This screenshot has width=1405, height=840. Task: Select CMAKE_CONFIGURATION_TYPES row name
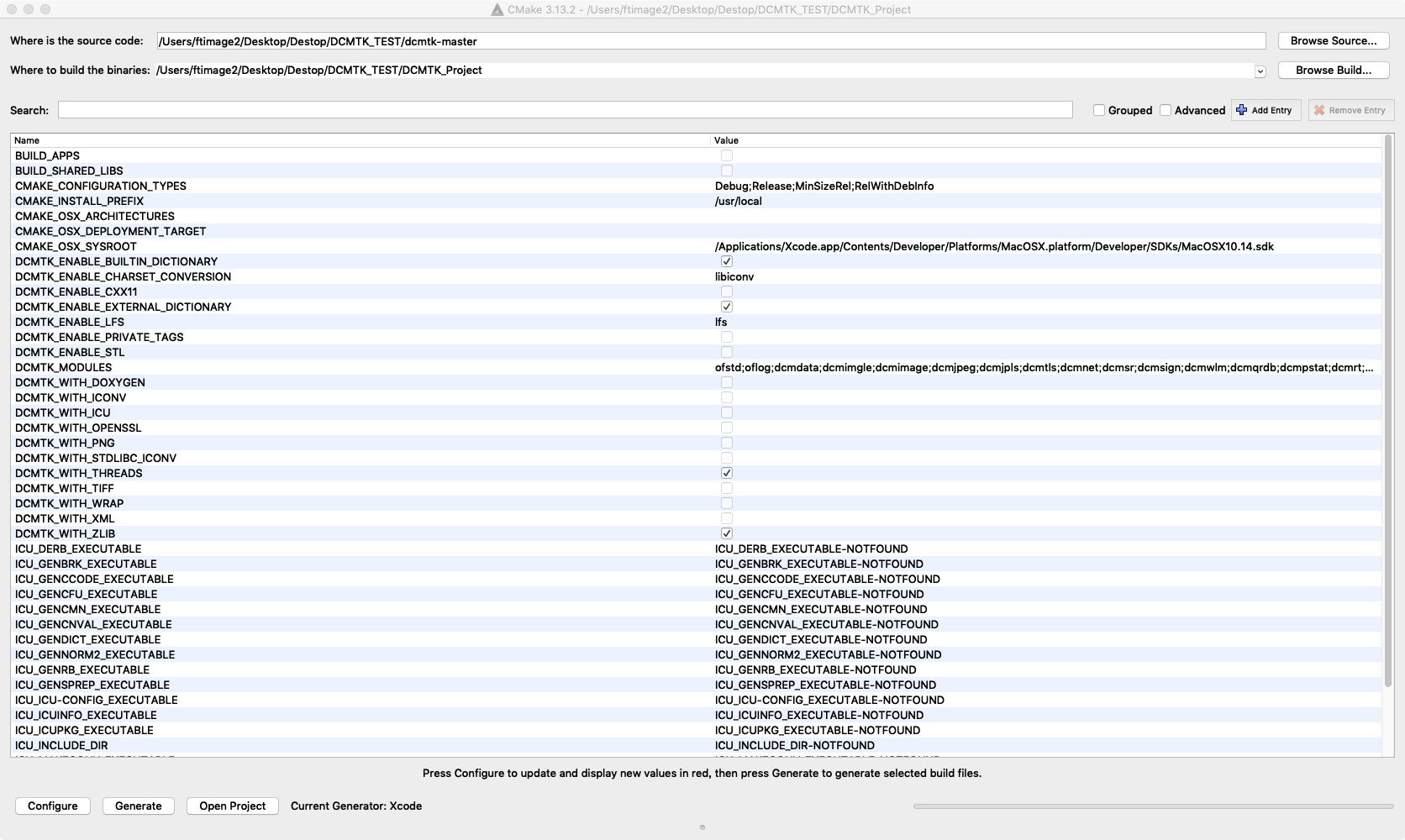click(x=101, y=186)
